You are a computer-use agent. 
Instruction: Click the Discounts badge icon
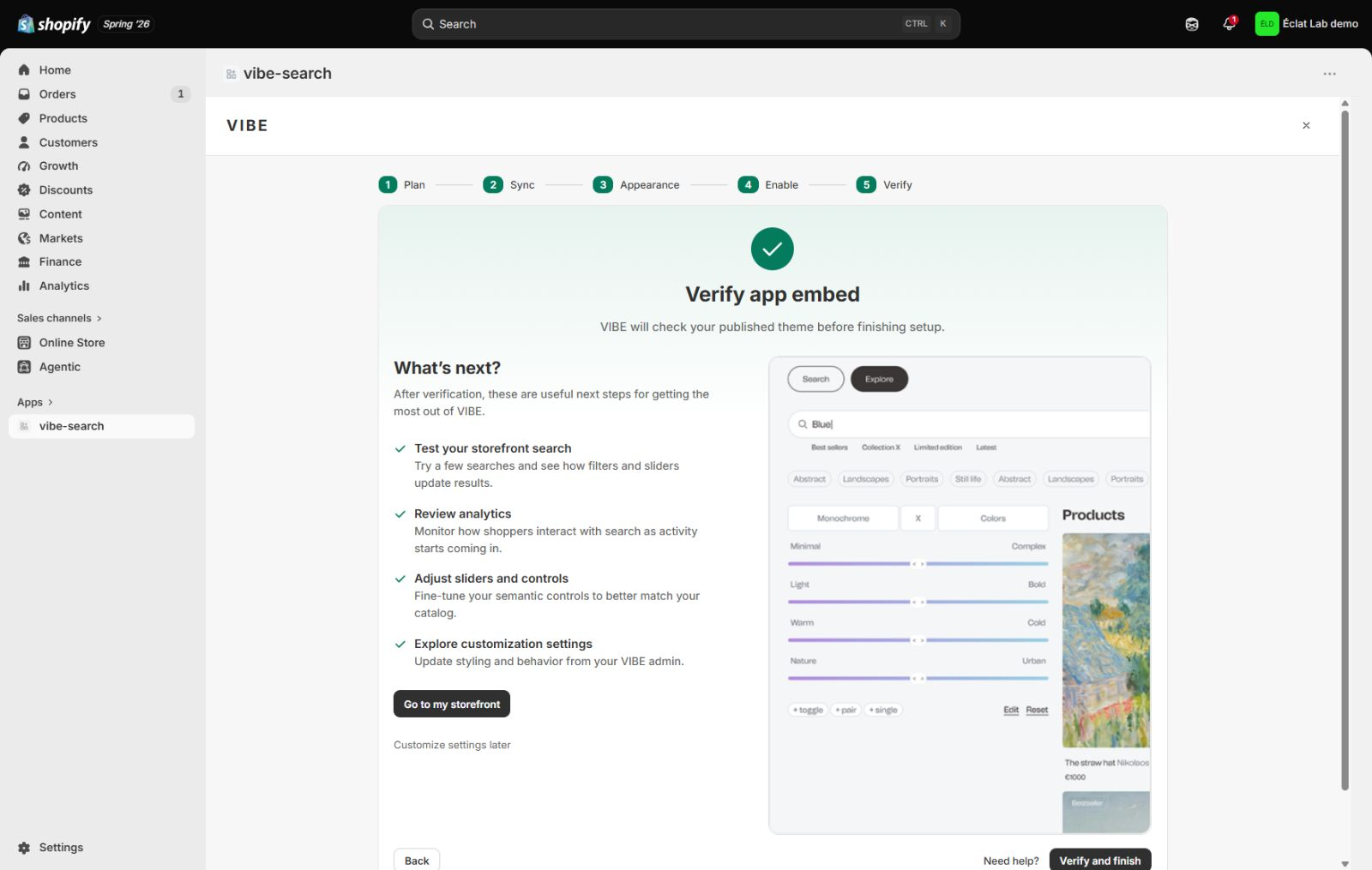(24, 190)
